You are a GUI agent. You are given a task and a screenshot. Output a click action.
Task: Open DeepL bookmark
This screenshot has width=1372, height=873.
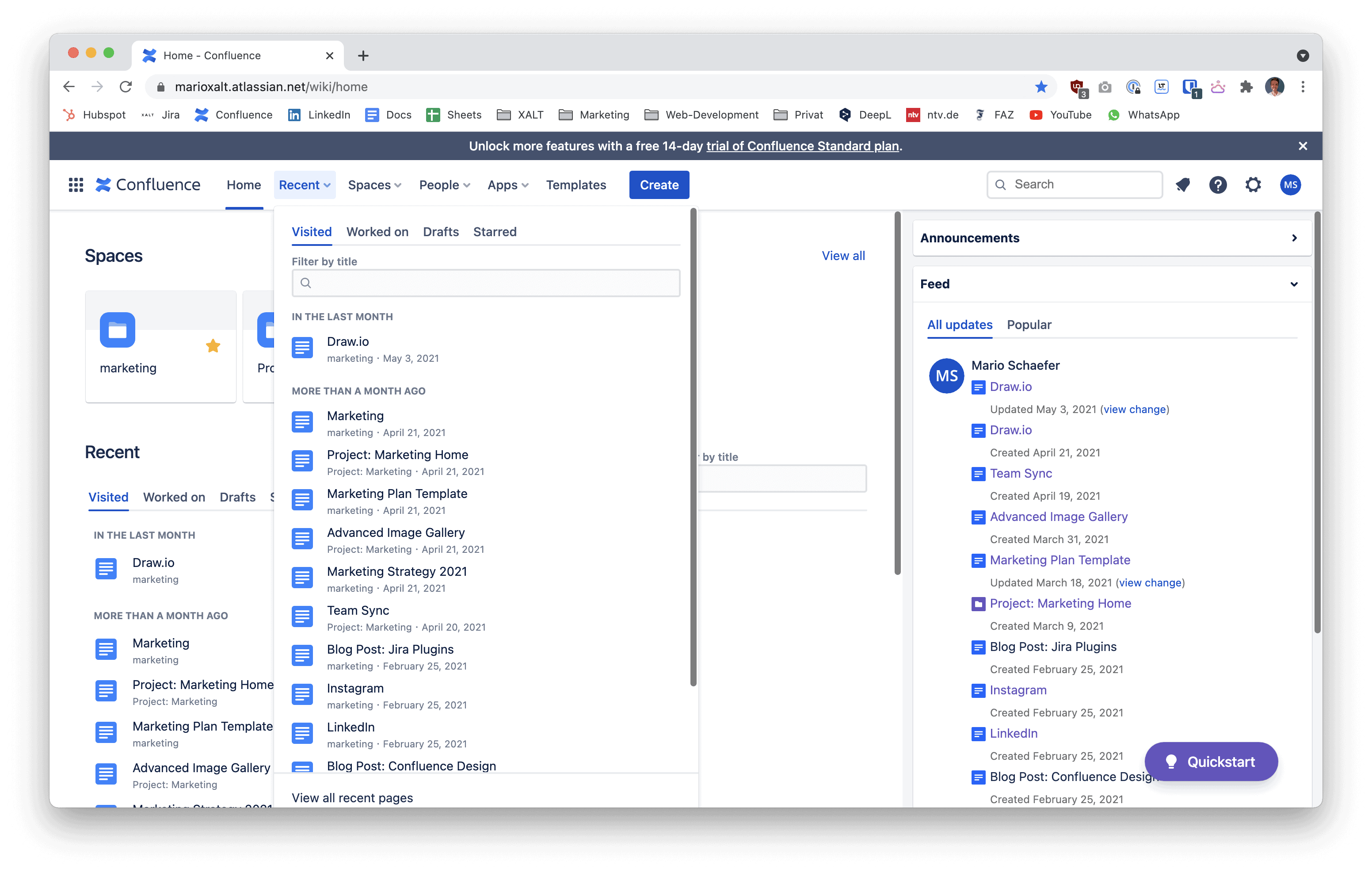click(865, 115)
